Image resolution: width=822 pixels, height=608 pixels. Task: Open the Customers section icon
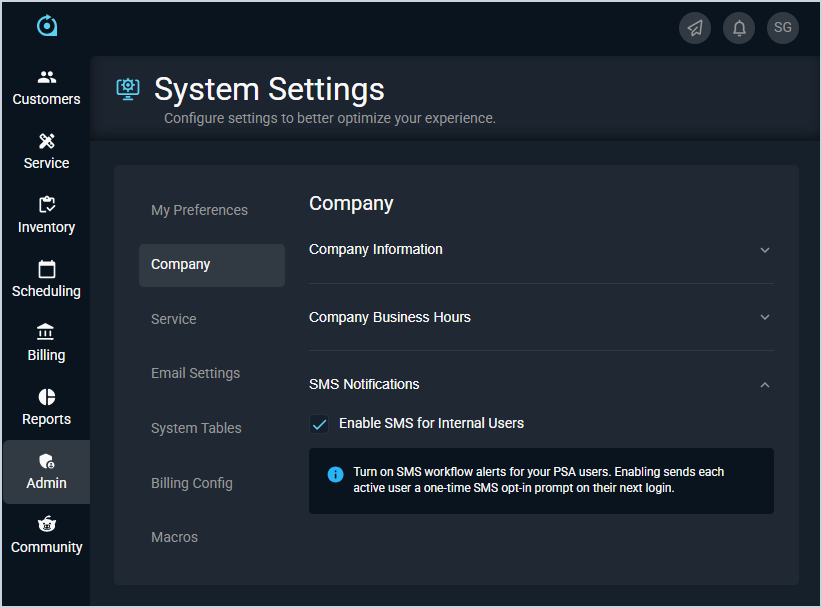(x=46, y=77)
